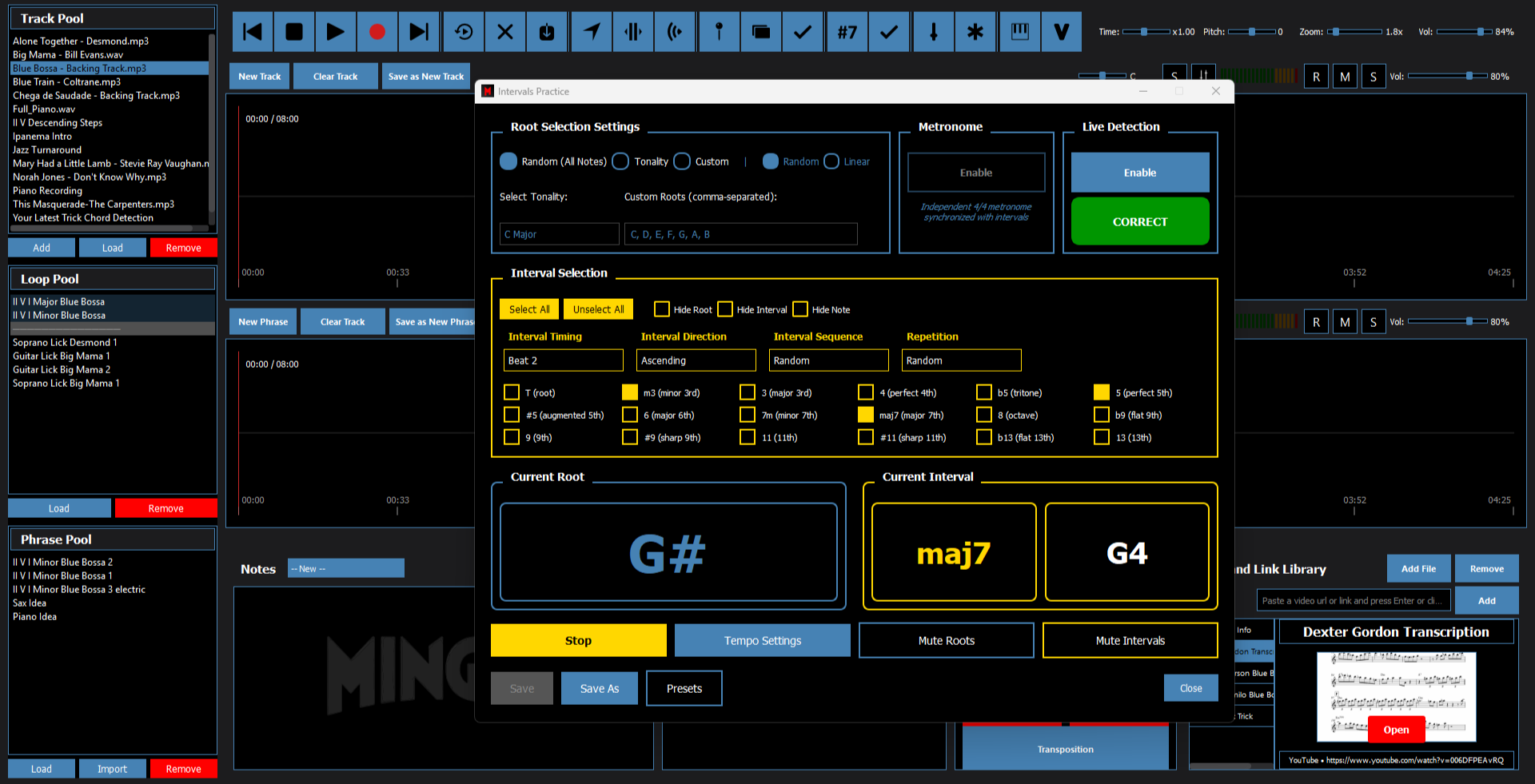Check the Hide Root checkbox
This screenshot has height=784, width=1535.
pos(662,309)
